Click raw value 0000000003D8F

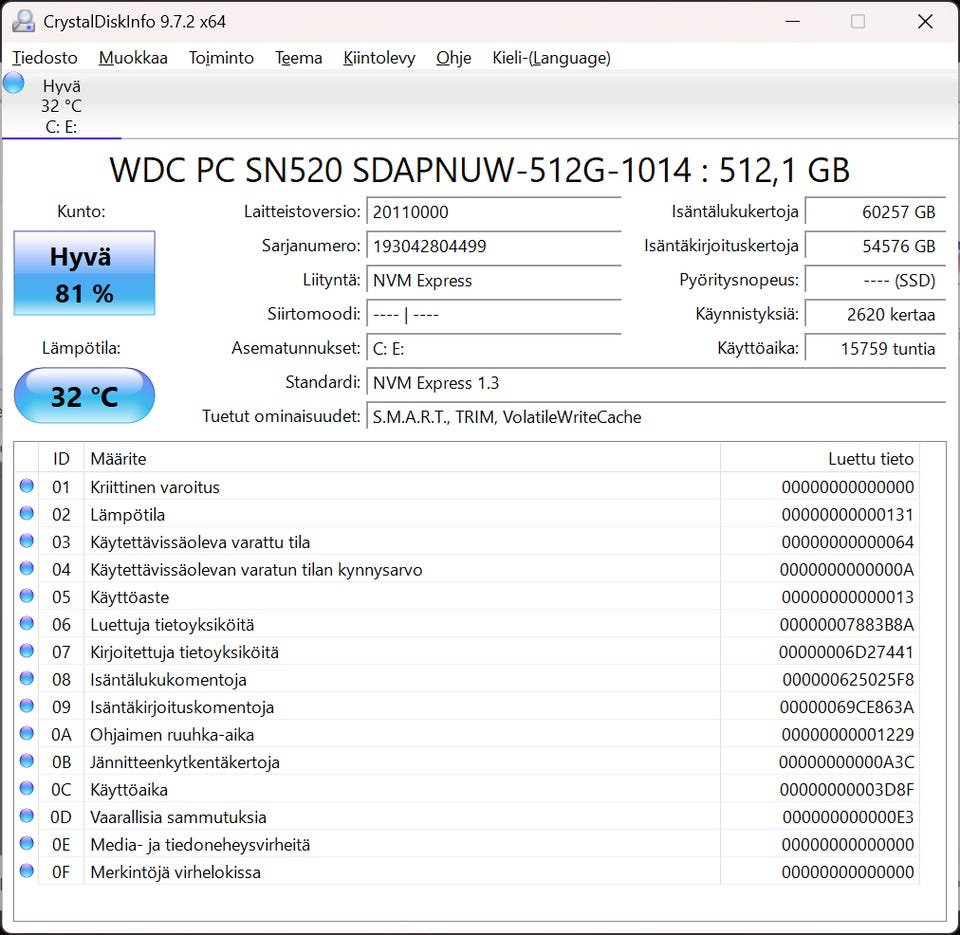[x=847, y=790]
